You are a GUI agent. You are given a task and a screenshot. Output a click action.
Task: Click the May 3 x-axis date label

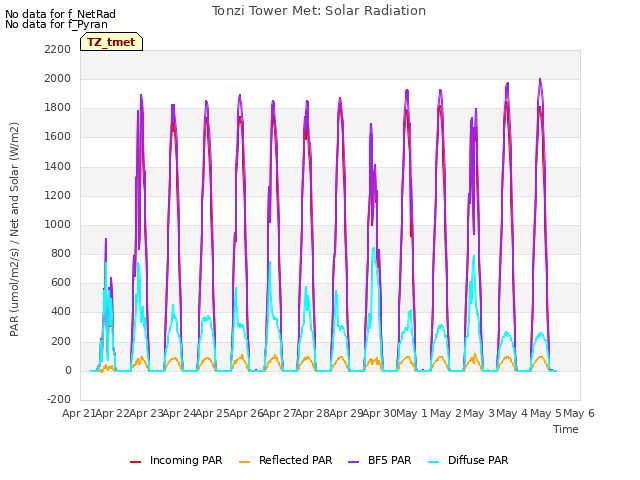click(x=479, y=413)
